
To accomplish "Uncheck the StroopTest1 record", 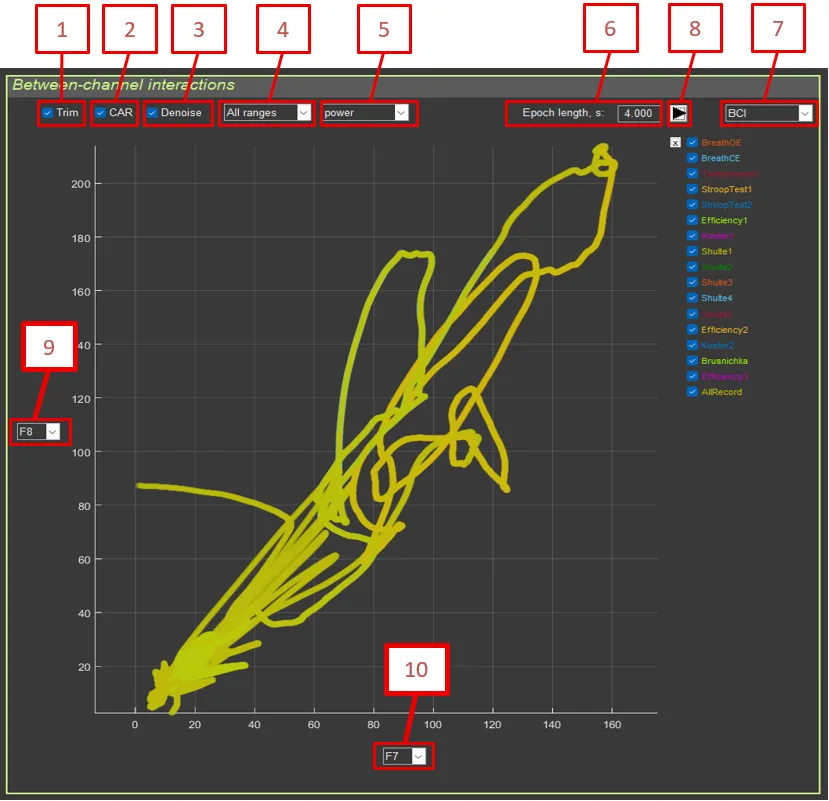I will pos(692,189).
